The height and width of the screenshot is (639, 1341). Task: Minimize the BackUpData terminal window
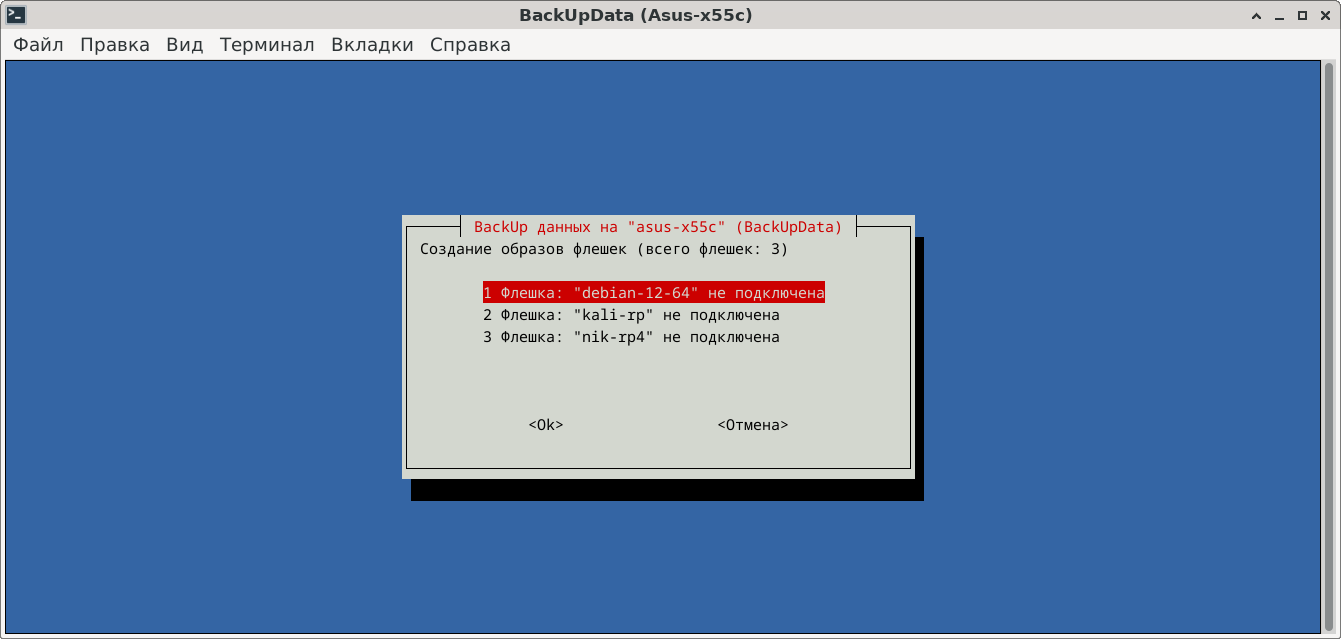pyautogui.click(x=1279, y=16)
